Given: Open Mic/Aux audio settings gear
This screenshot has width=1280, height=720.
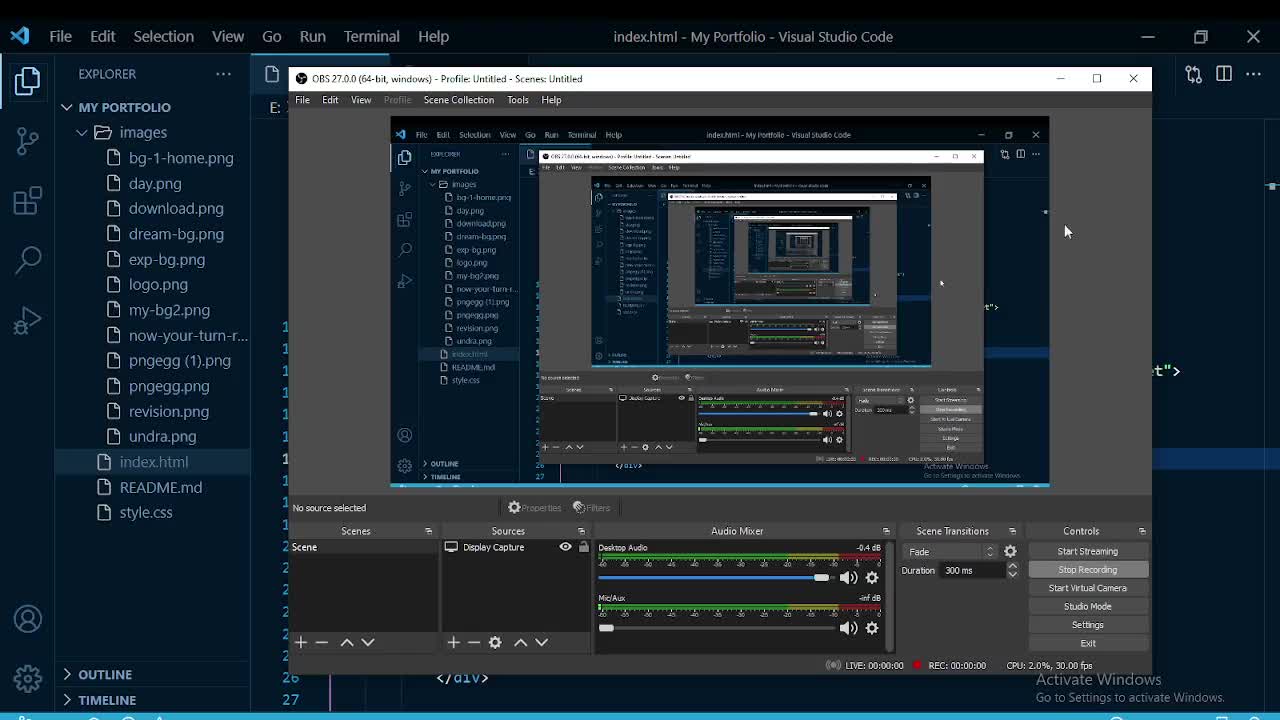Looking at the screenshot, I should (872, 628).
